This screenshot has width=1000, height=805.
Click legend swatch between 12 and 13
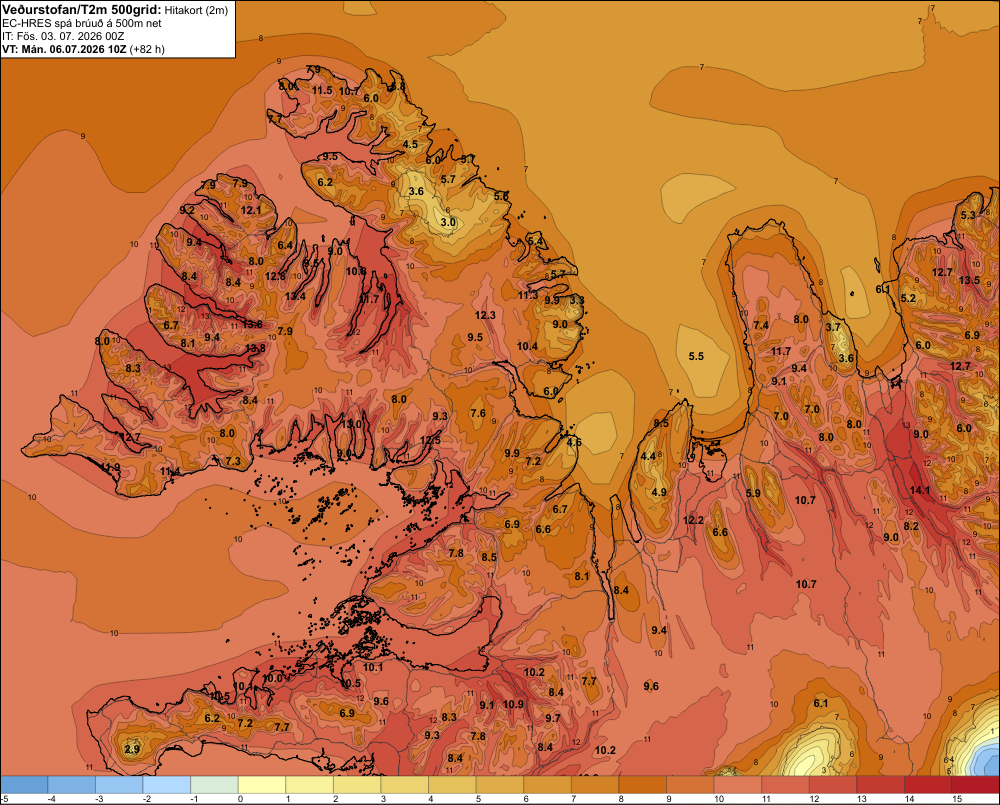pos(832,785)
